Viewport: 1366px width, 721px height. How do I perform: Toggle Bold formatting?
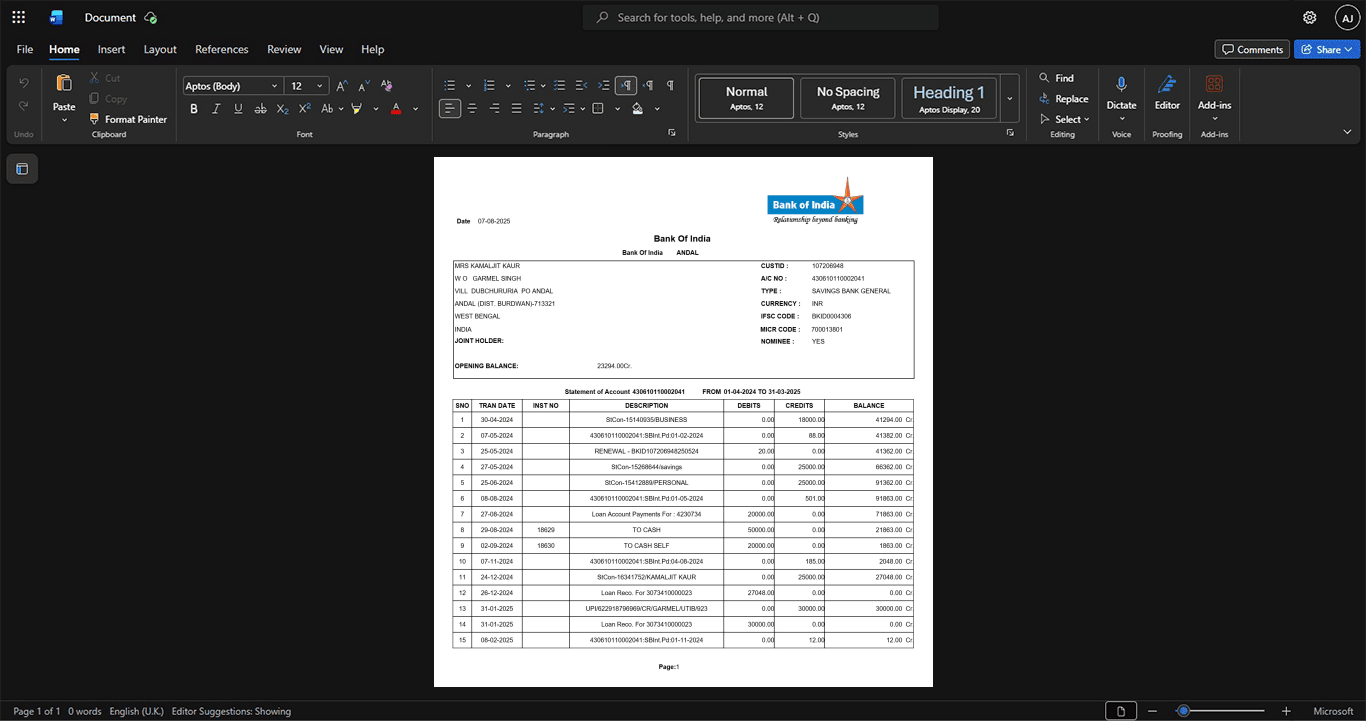[x=194, y=108]
